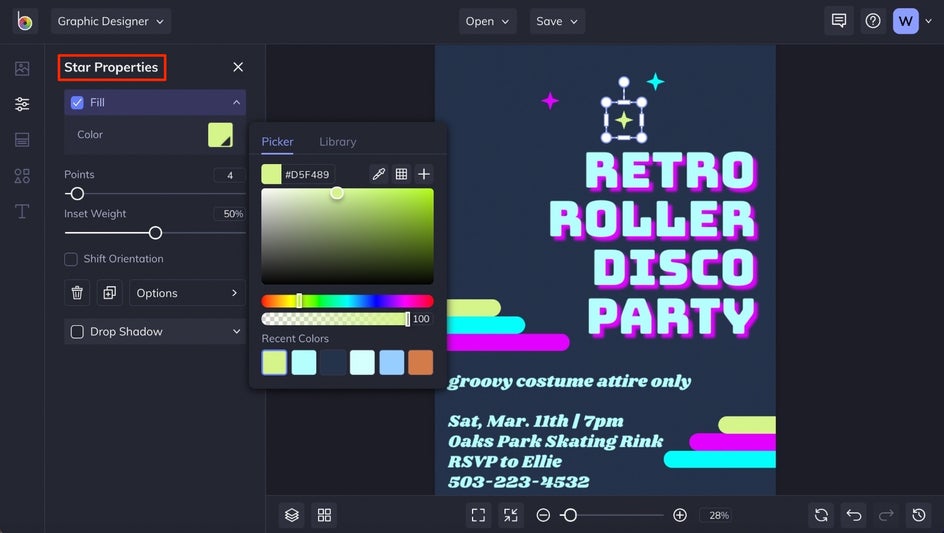
Task: Click the 28% zoom percentage field
Action: click(x=718, y=515)
